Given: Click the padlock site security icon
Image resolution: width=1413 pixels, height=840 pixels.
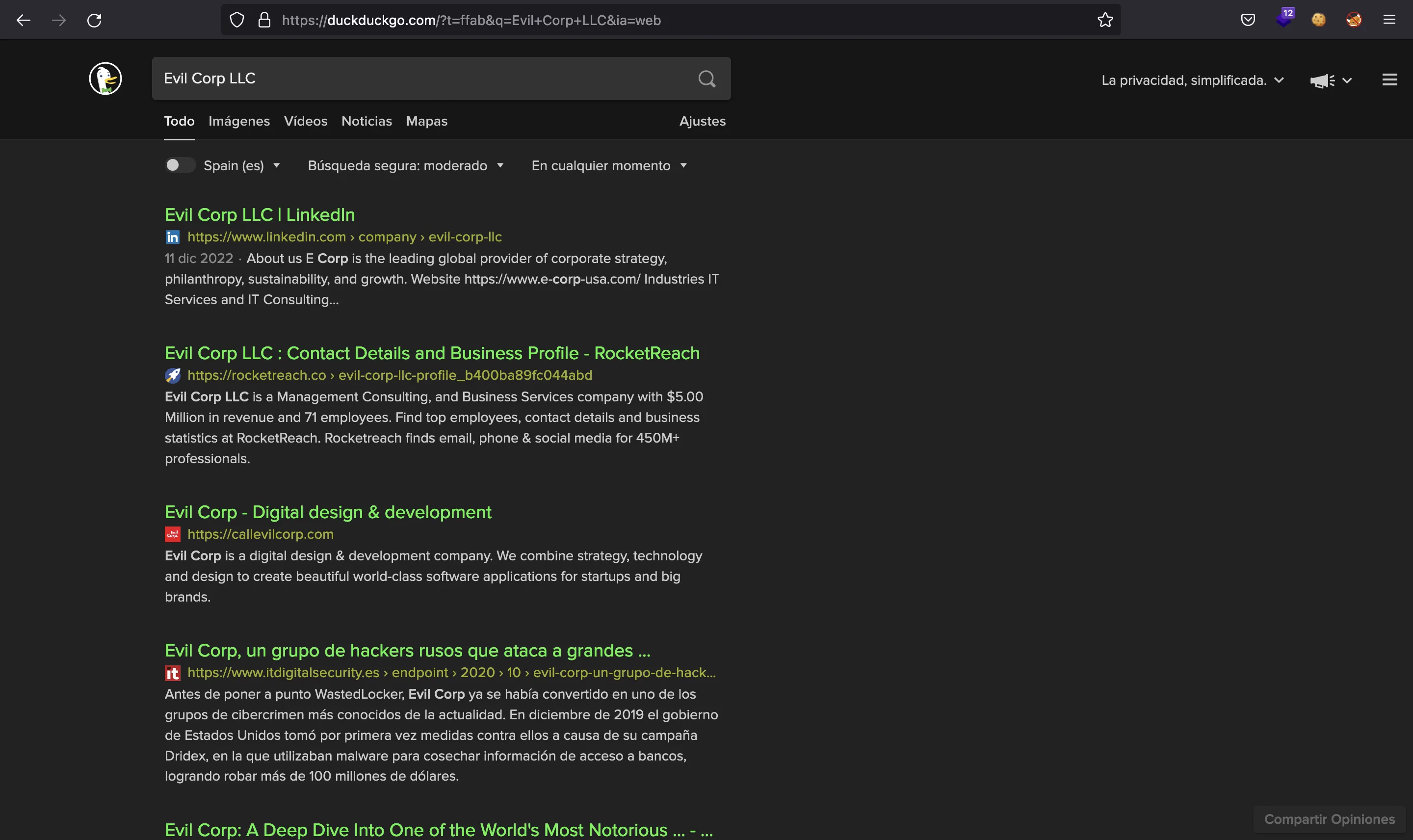Looking at the screenshot, I should 264,21.
